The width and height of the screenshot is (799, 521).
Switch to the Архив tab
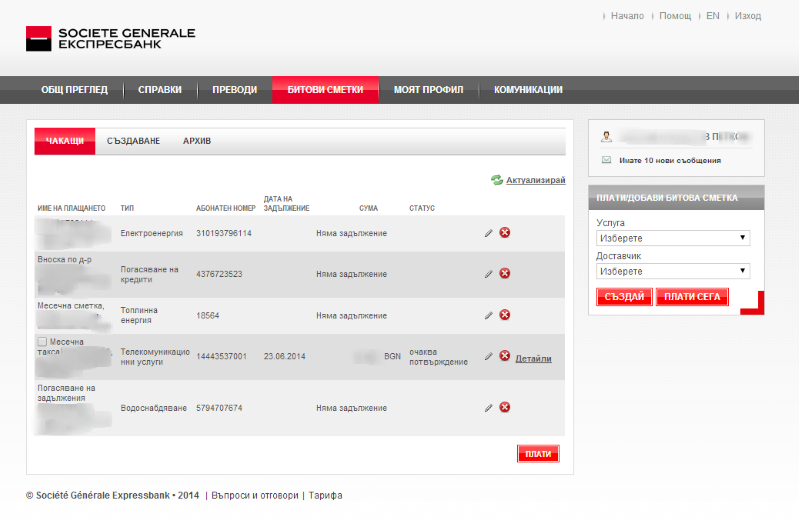click(x=197, y=141)
